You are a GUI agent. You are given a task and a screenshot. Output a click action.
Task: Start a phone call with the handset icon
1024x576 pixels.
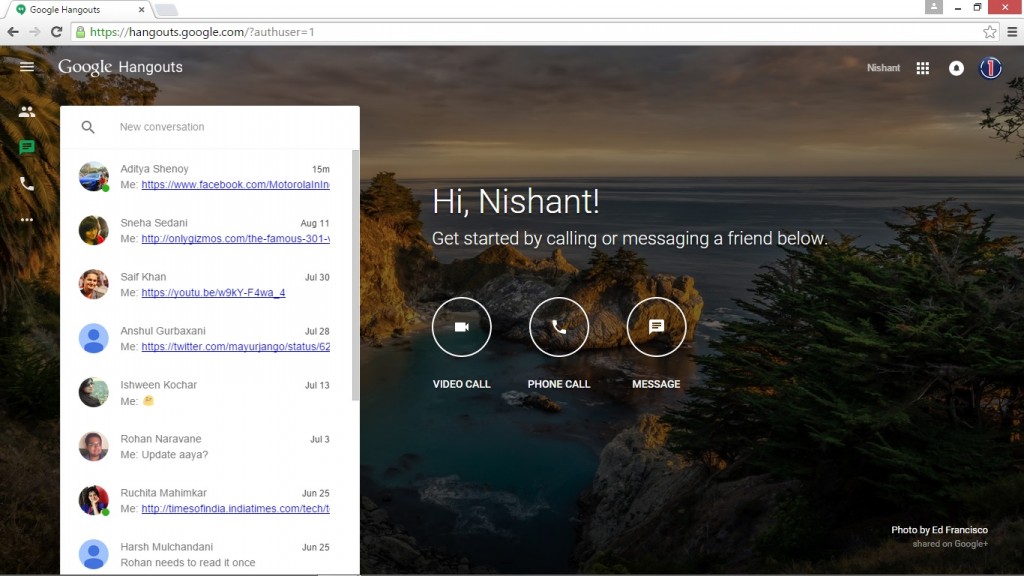pos(559,327)
